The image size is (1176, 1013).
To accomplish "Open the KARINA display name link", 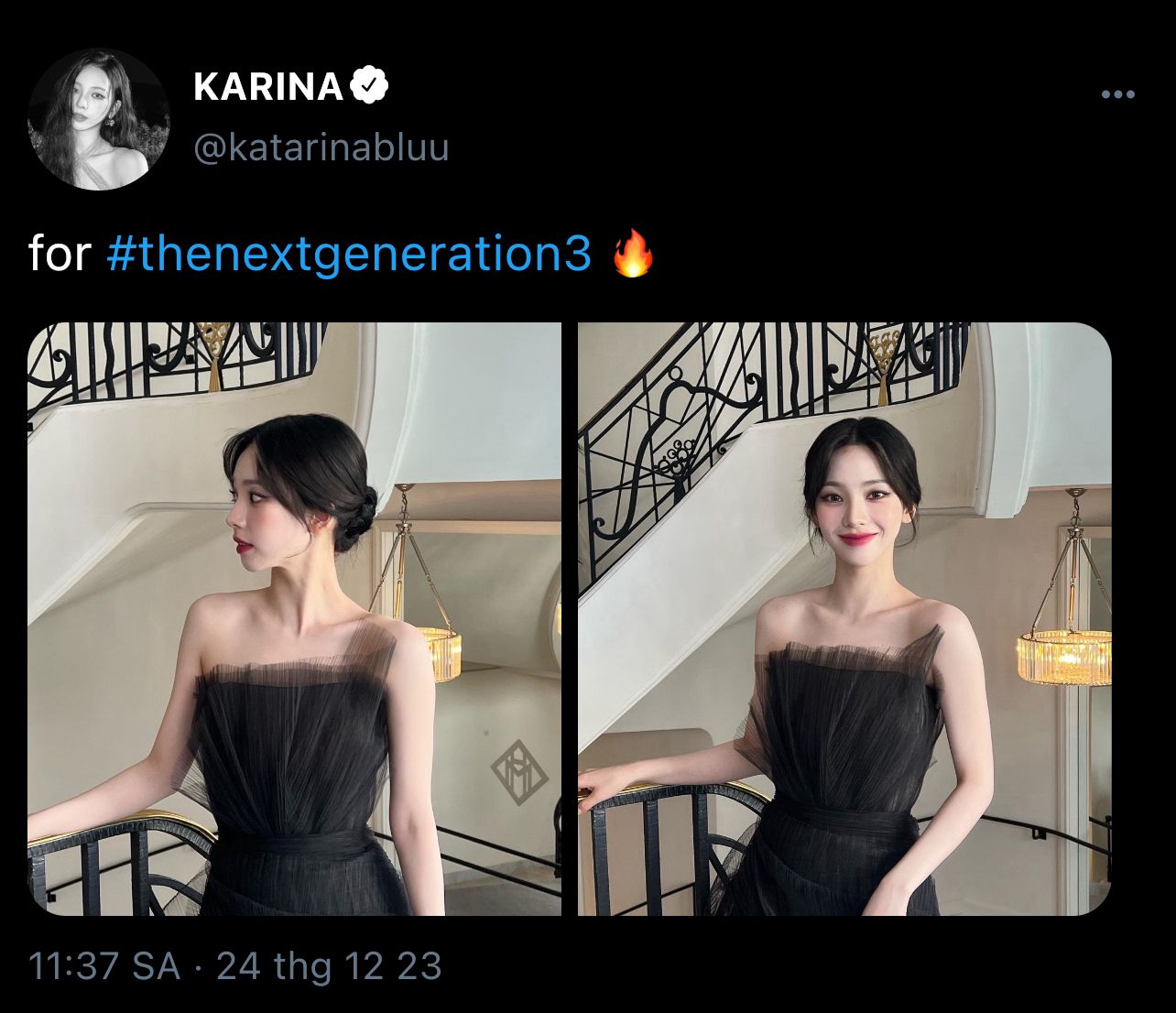I will (x=268, y=87).
